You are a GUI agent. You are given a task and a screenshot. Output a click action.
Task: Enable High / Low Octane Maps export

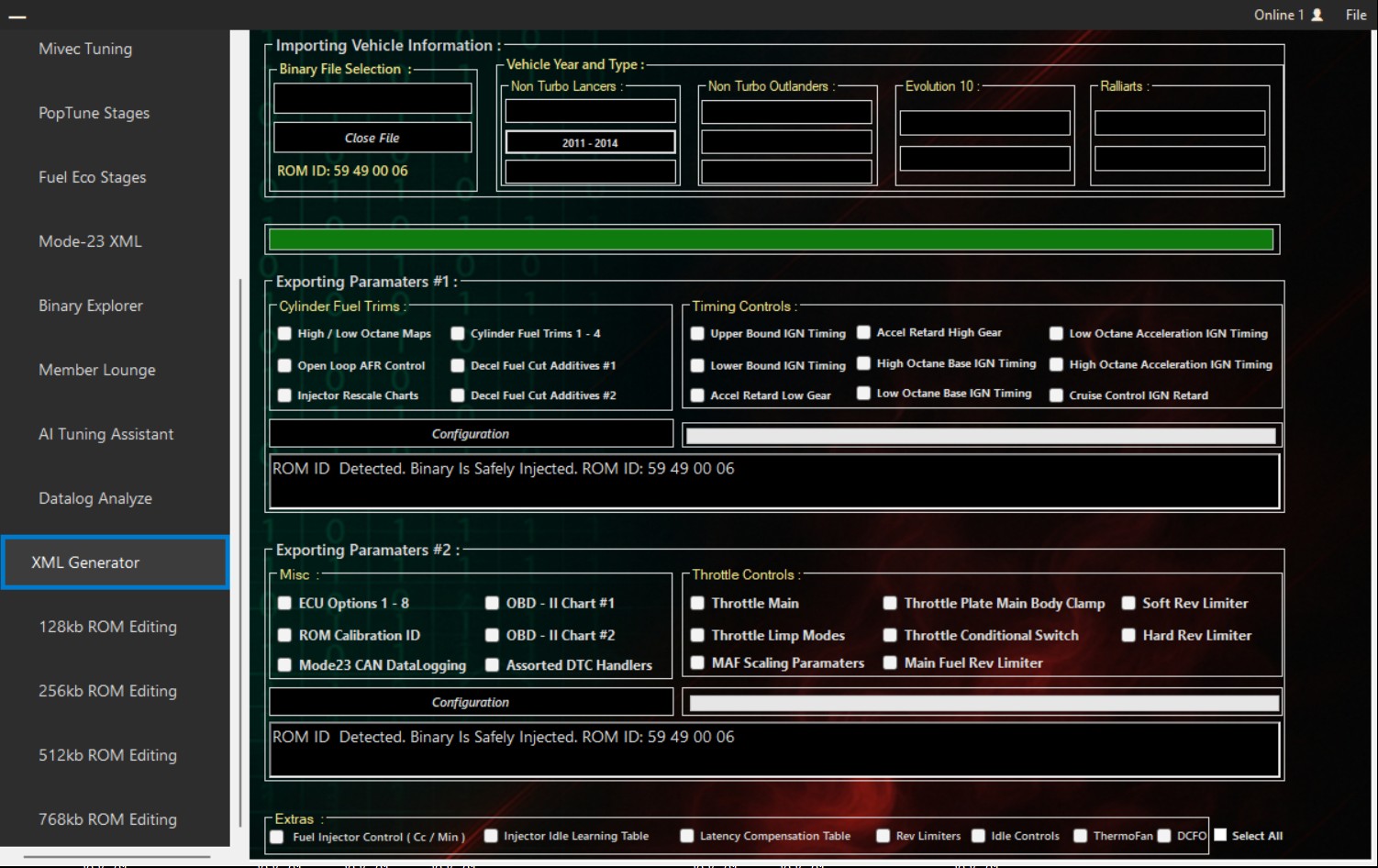click(284, 333)
